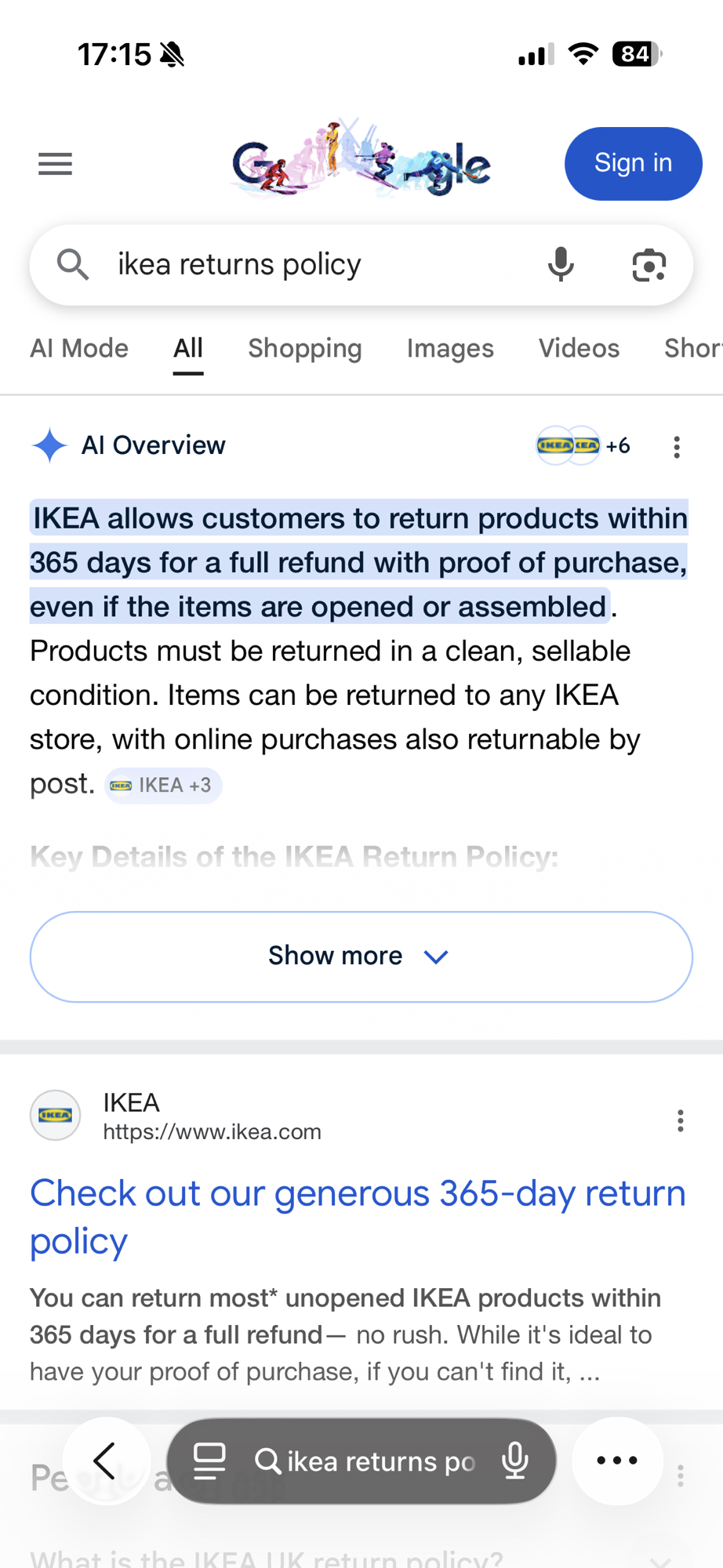Switch to the Shopping tab
This screenshot has height=1568, width=723.
[x=305, y=348]
